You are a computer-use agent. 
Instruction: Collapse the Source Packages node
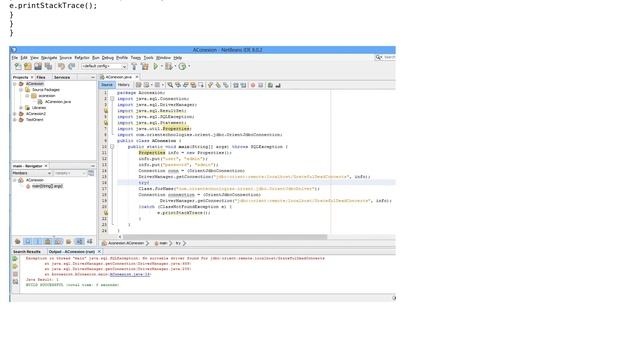click(x=21, y=90)
